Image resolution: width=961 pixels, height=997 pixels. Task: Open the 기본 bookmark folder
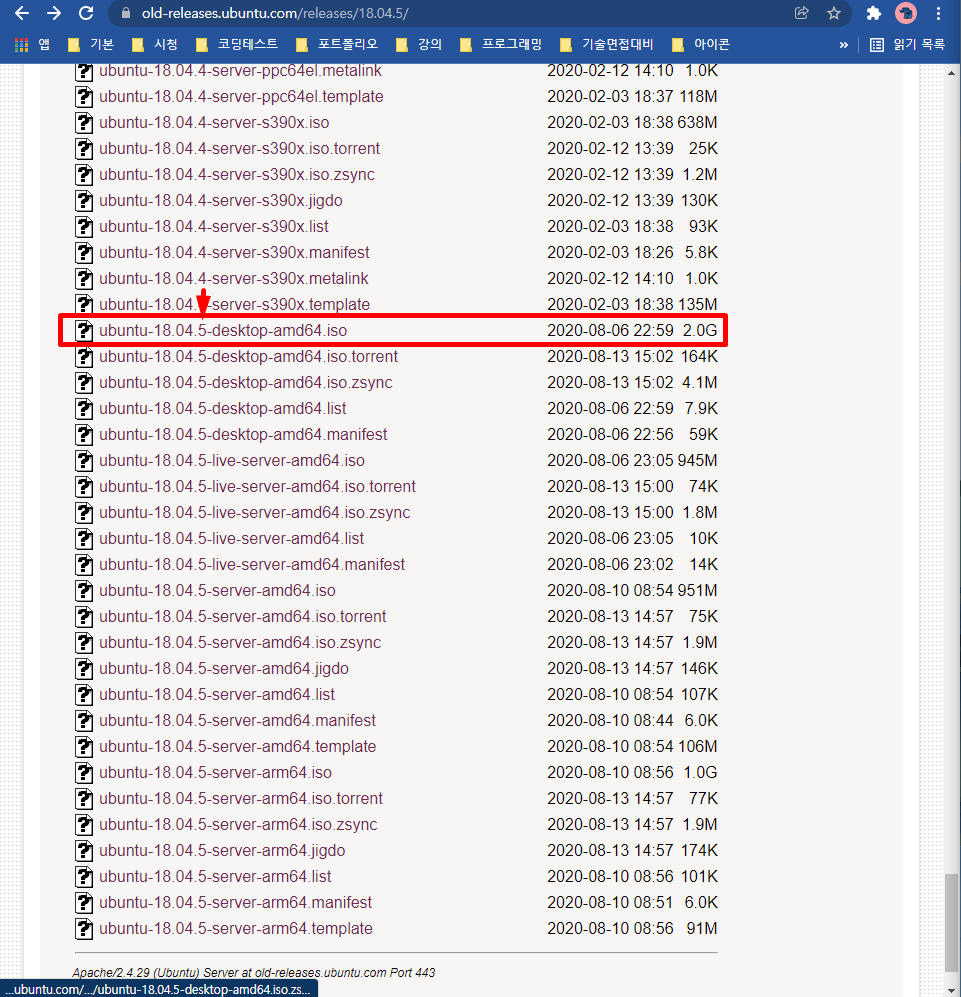coord(91,45)
